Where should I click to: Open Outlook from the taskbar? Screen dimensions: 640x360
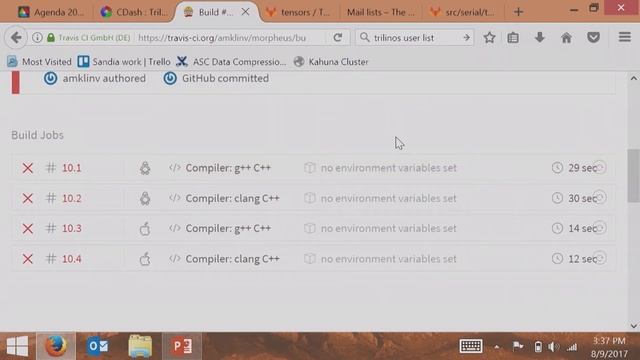pos(98,346)
